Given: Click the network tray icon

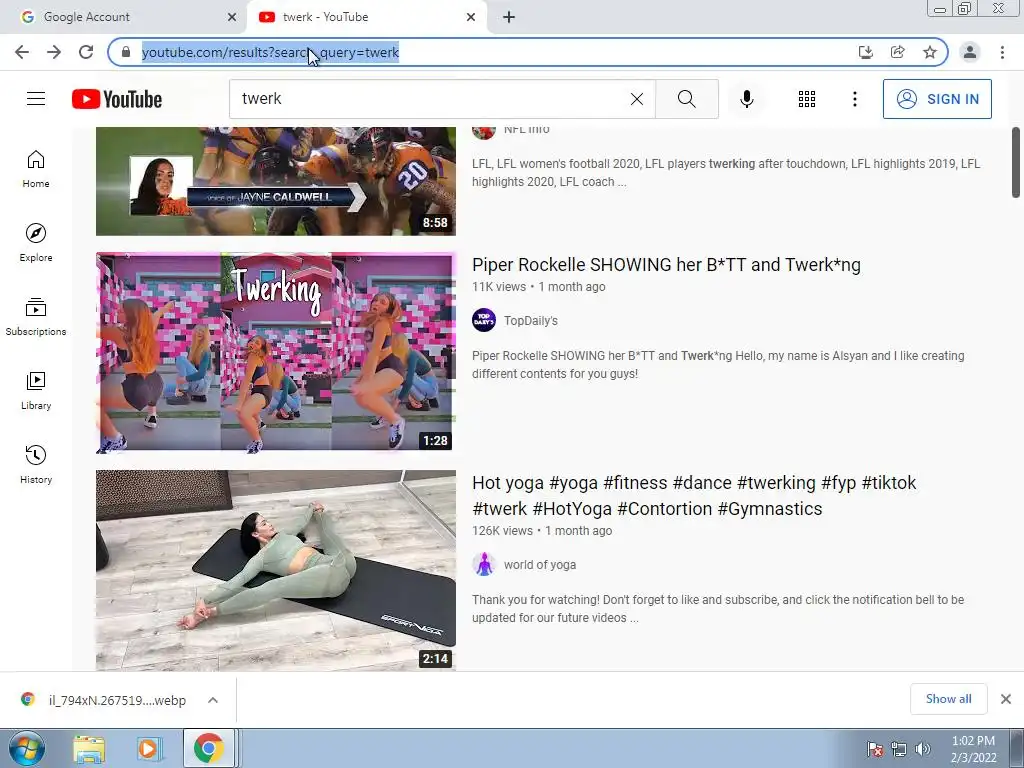Looking at the screenshot, I should click(899, 749).
